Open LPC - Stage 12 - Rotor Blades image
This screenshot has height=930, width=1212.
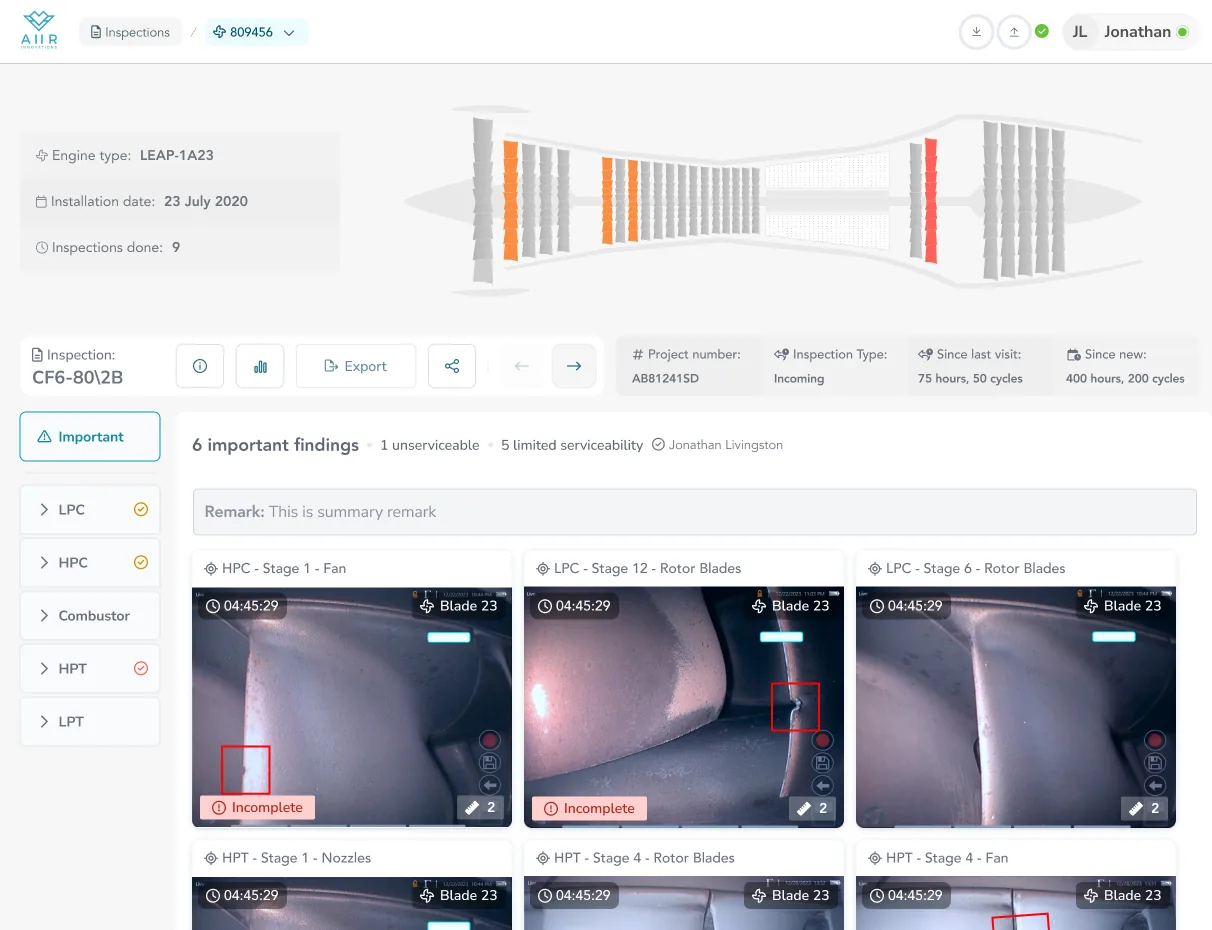click(684, 707)
